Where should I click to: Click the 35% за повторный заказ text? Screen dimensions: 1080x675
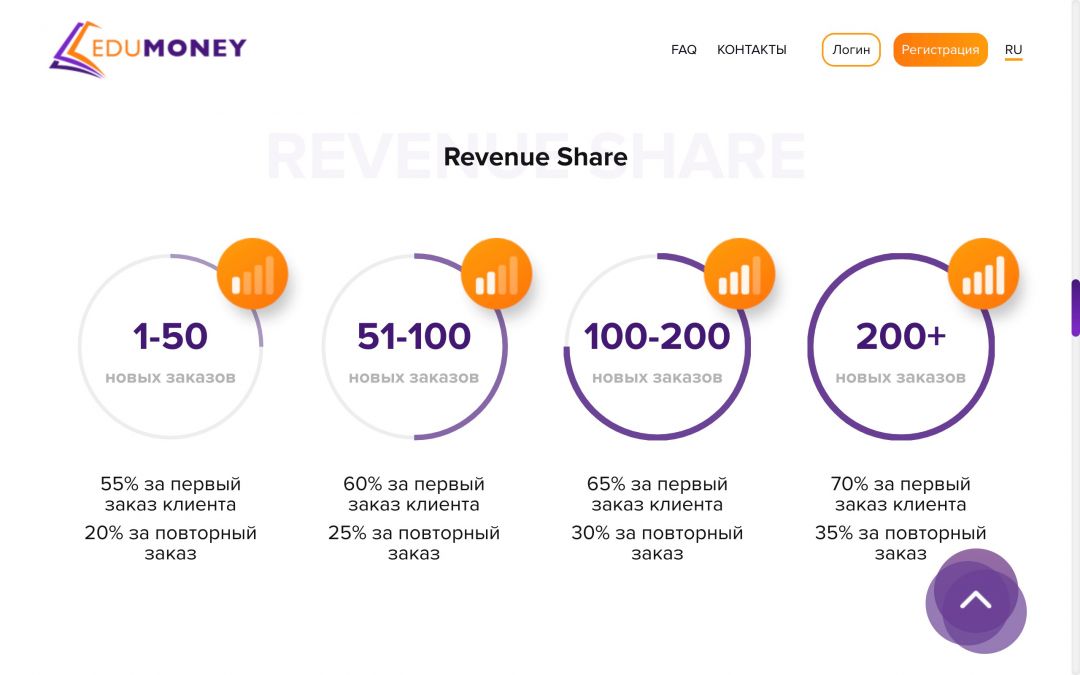[900, 543]
